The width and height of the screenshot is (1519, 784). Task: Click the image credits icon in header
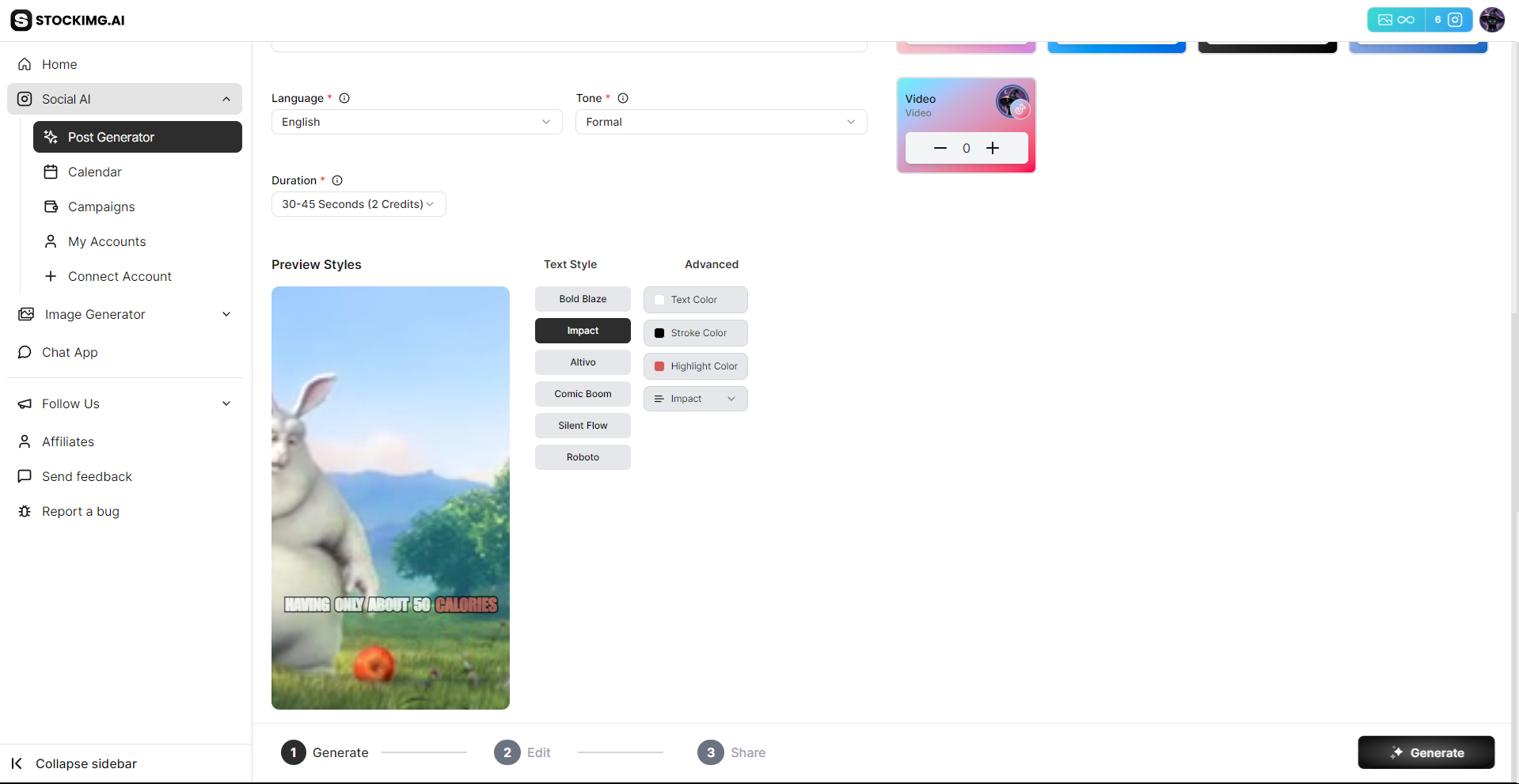(1386, 20)
